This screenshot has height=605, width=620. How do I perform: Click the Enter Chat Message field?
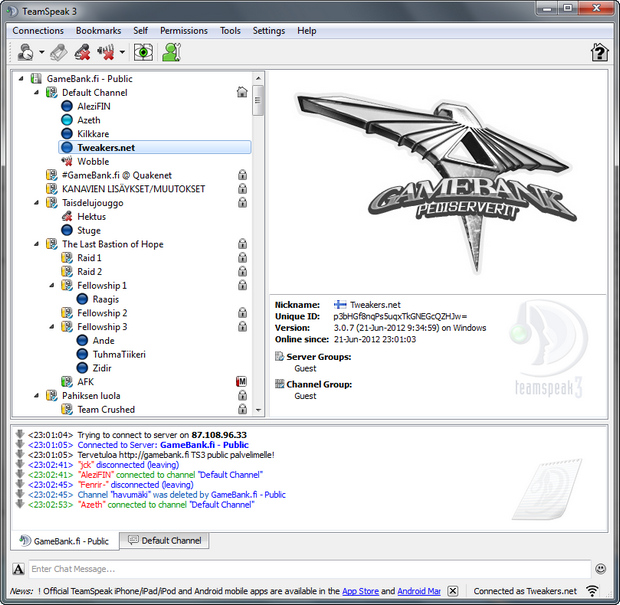click(310, 569)
